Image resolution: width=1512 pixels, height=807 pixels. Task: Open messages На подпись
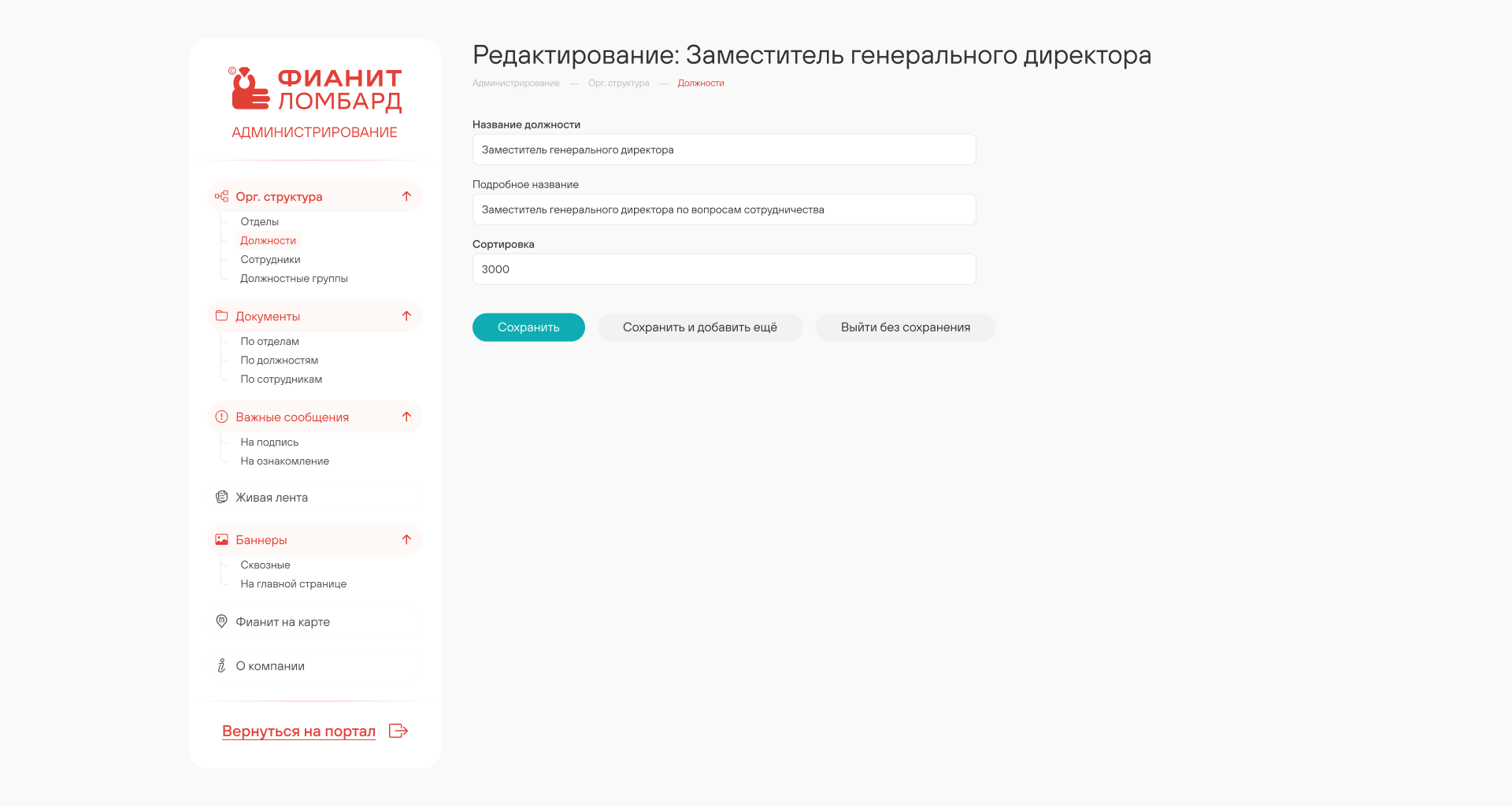pos(269,442)
